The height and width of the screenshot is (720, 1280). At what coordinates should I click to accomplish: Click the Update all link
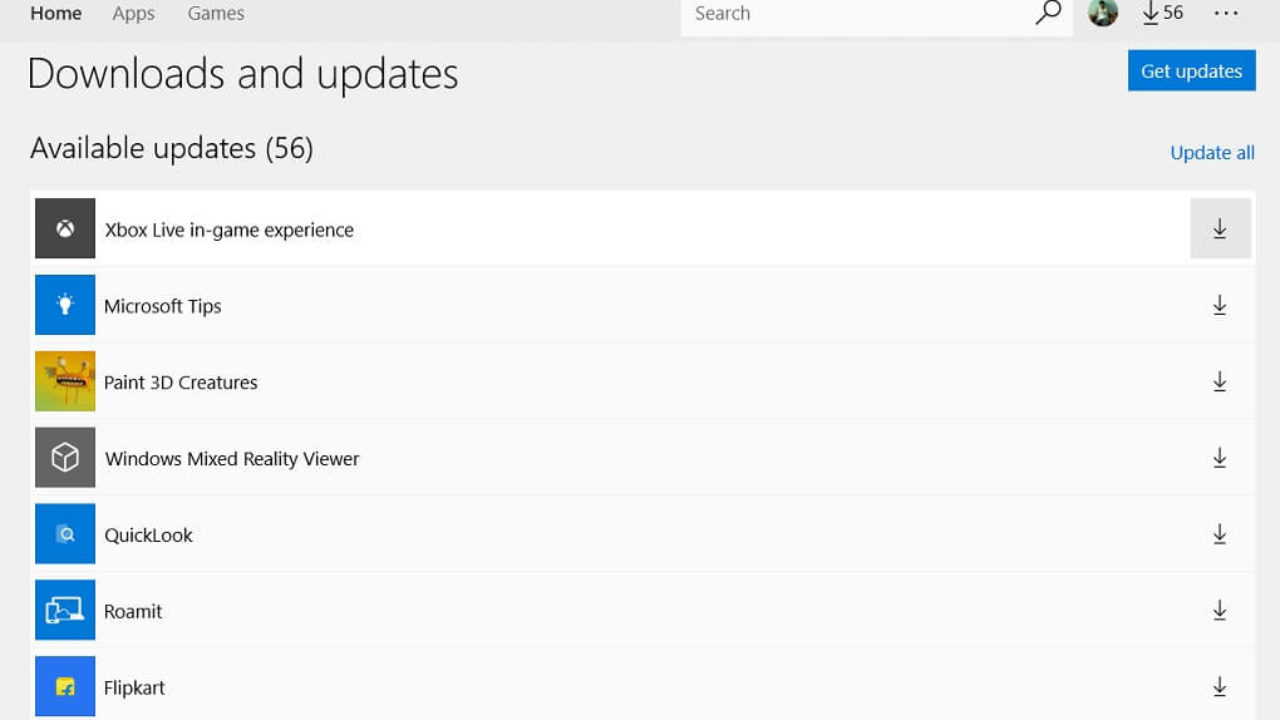click(1212, 153)
